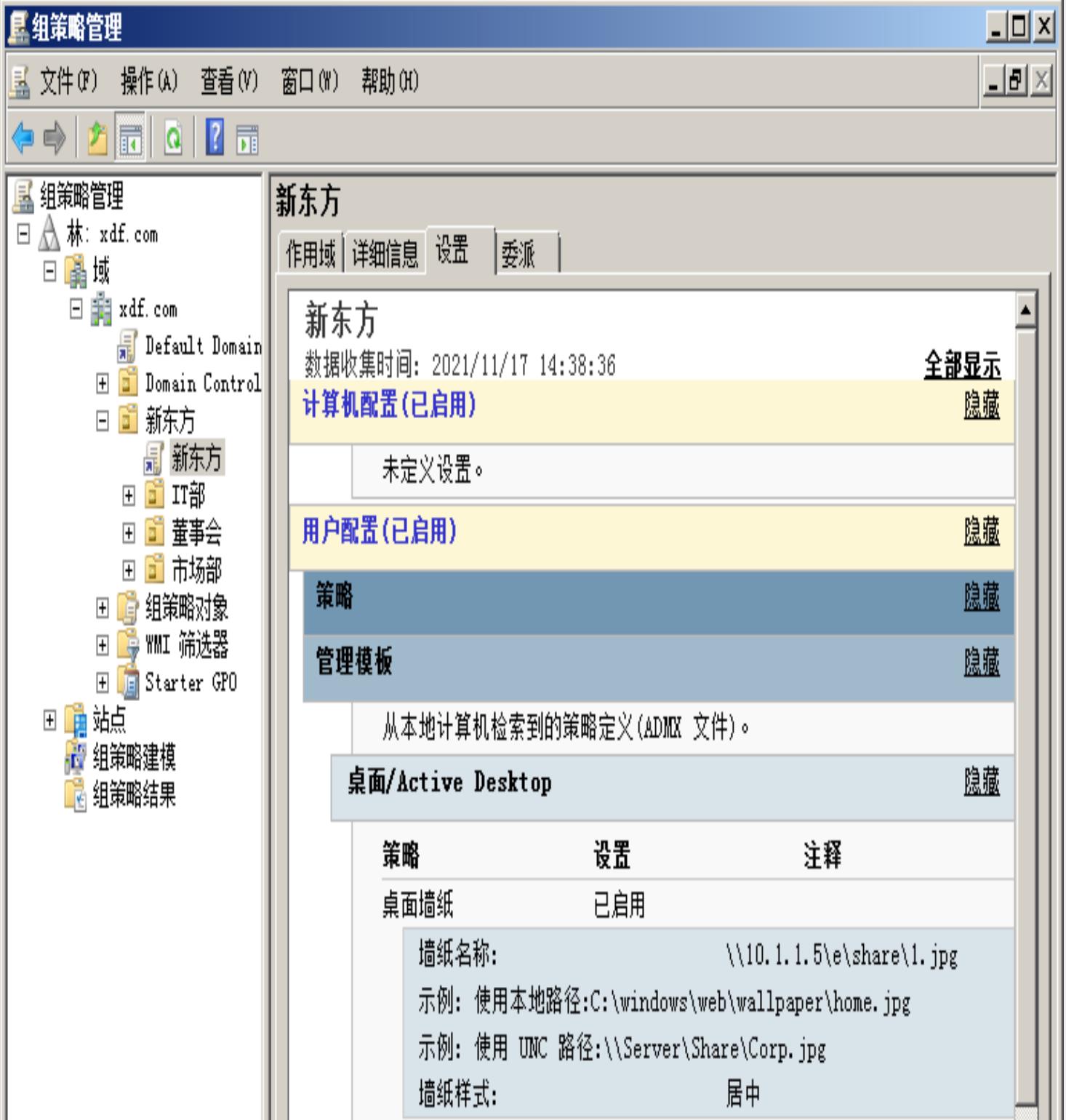
Task: Hide the 策略 section
Action: (982, 597)
